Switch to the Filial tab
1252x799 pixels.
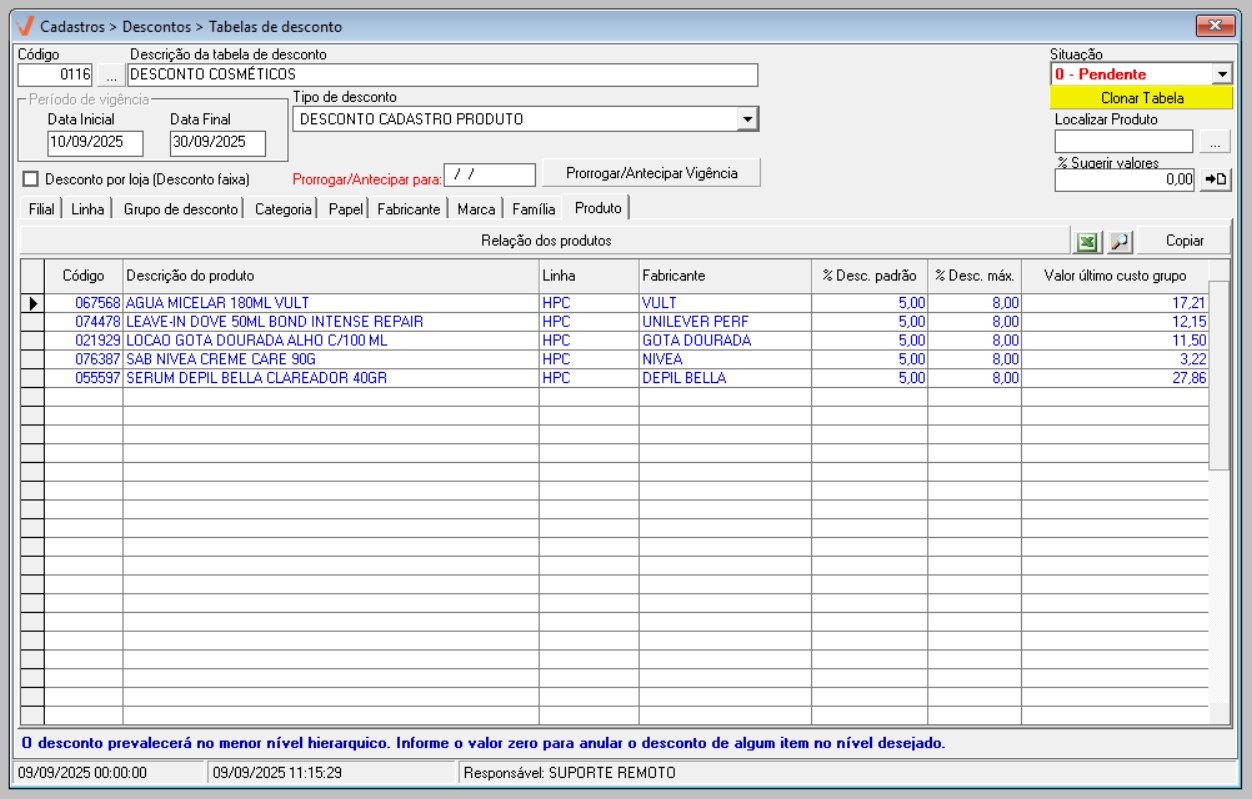point(41,209)
